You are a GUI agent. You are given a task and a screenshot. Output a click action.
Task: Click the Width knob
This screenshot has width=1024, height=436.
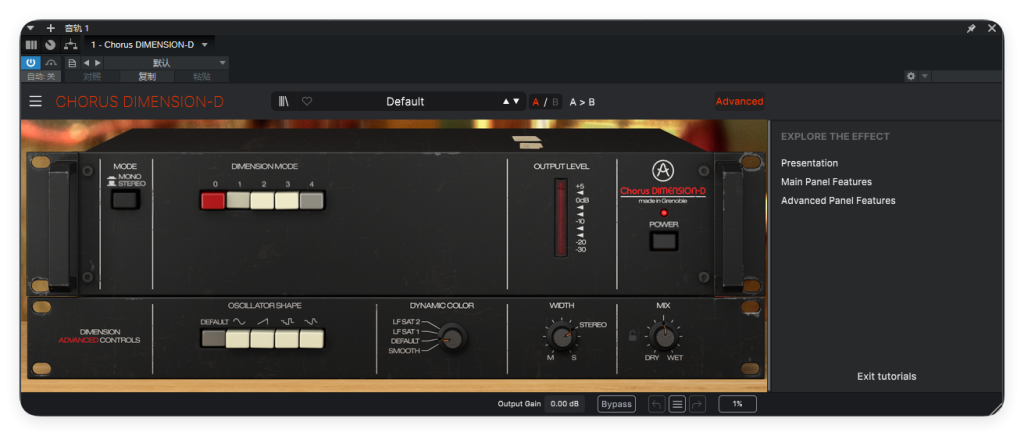[x=561, y=337]
